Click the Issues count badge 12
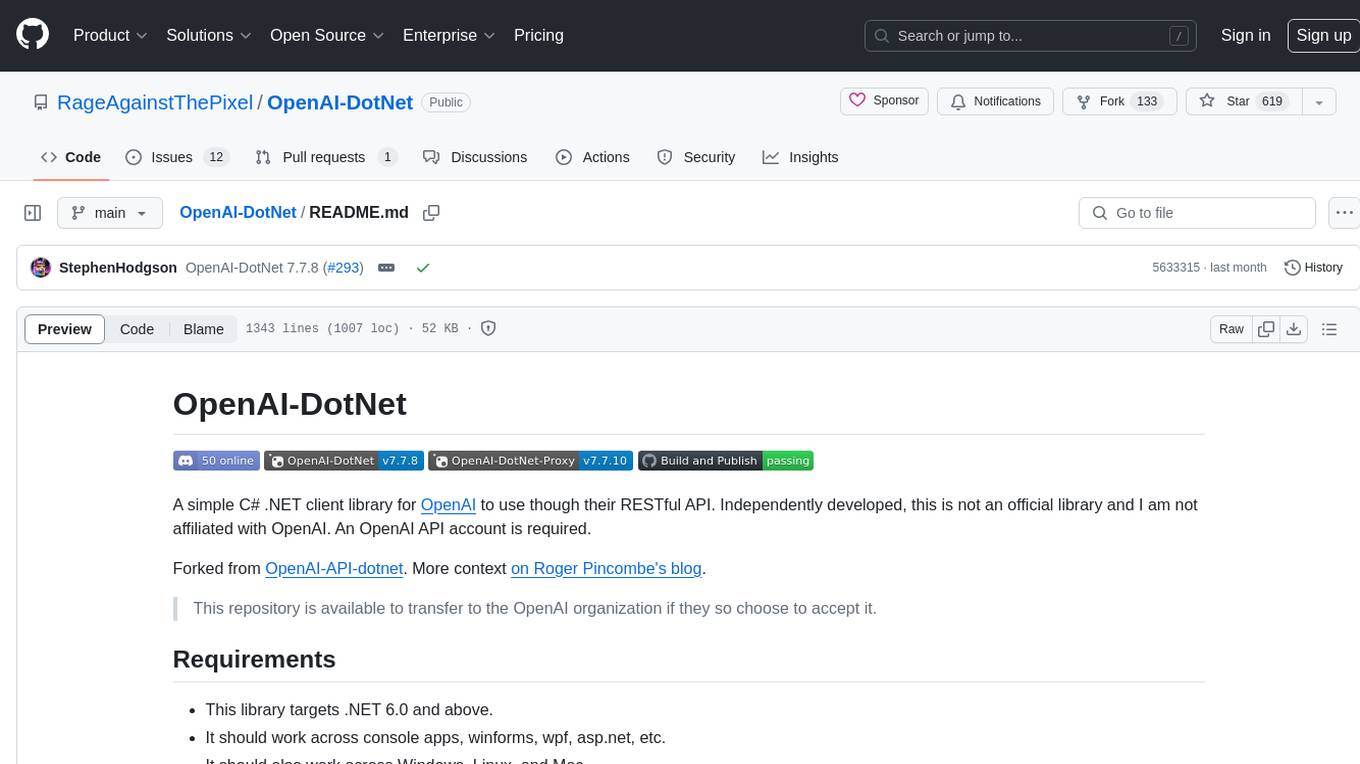Viewport: 1360px width, 764px height. coord(216,157)
